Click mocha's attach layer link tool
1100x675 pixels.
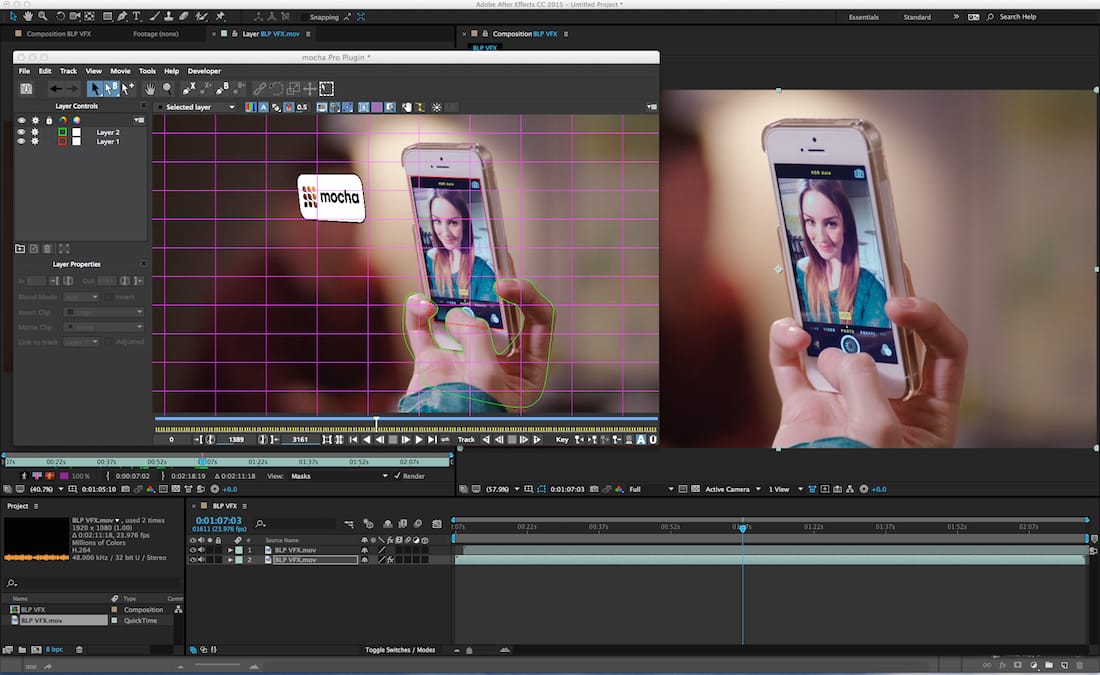pos(260,88)
